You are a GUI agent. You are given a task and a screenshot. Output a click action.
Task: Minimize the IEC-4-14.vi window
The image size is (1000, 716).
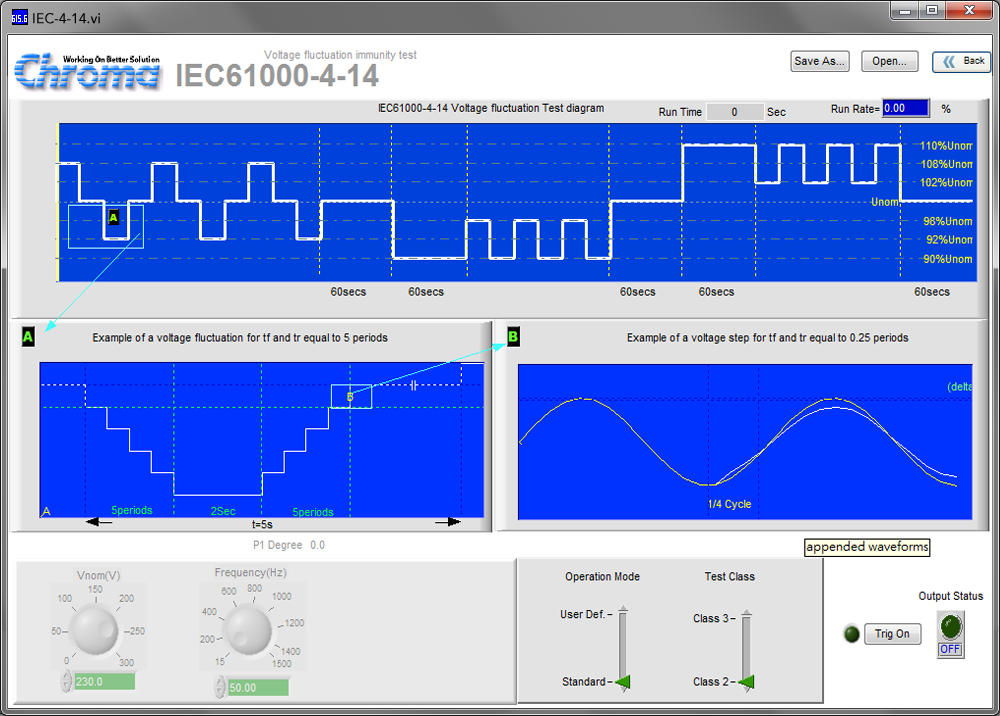coord(904,11)
